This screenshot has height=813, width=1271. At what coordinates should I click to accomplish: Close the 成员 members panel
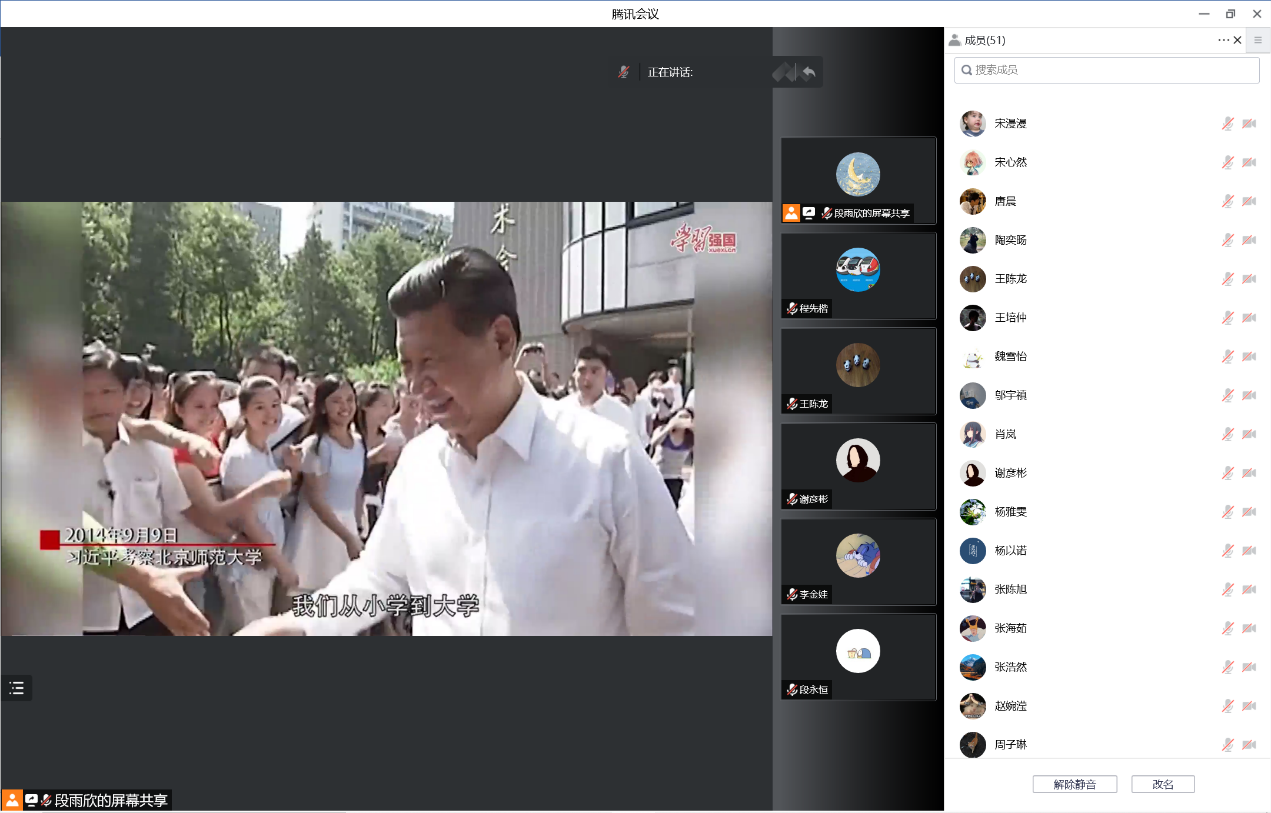pyautogui.click(x=1238, y=40)
